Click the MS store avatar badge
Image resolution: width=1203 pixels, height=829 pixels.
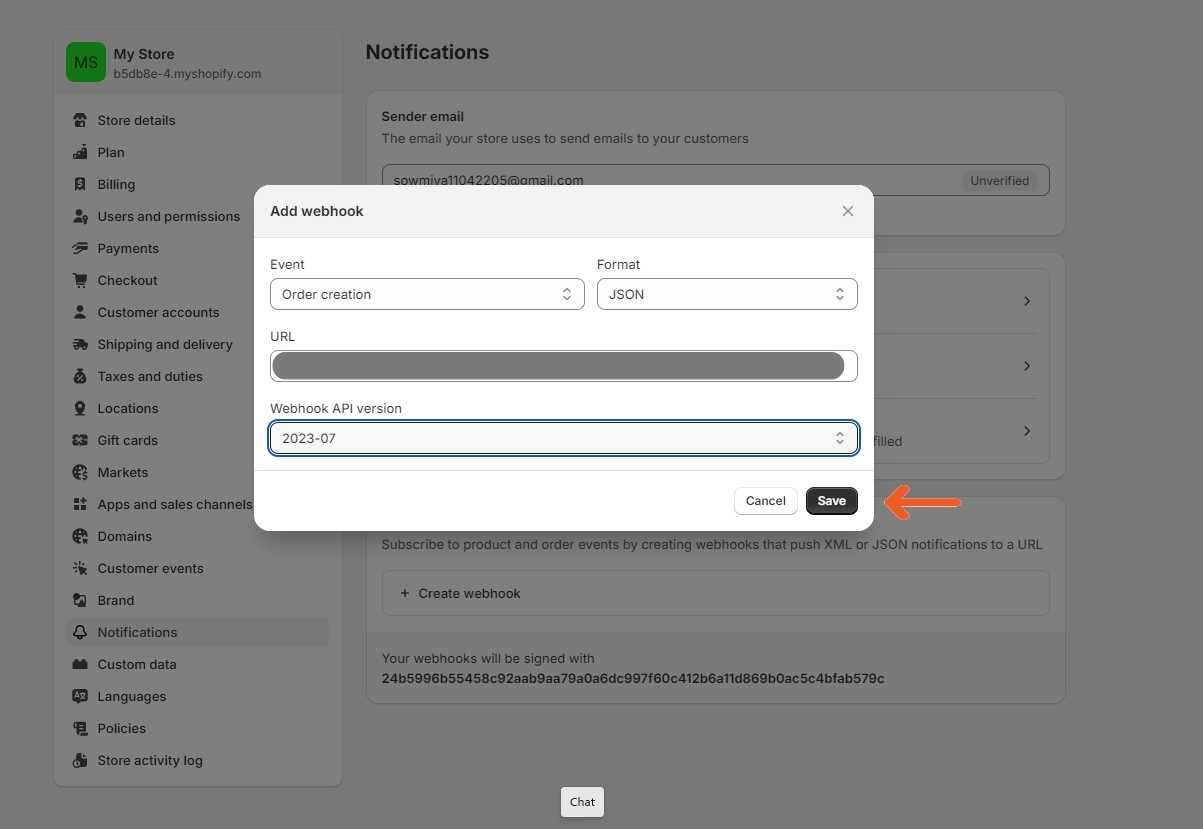click(85, 61)
